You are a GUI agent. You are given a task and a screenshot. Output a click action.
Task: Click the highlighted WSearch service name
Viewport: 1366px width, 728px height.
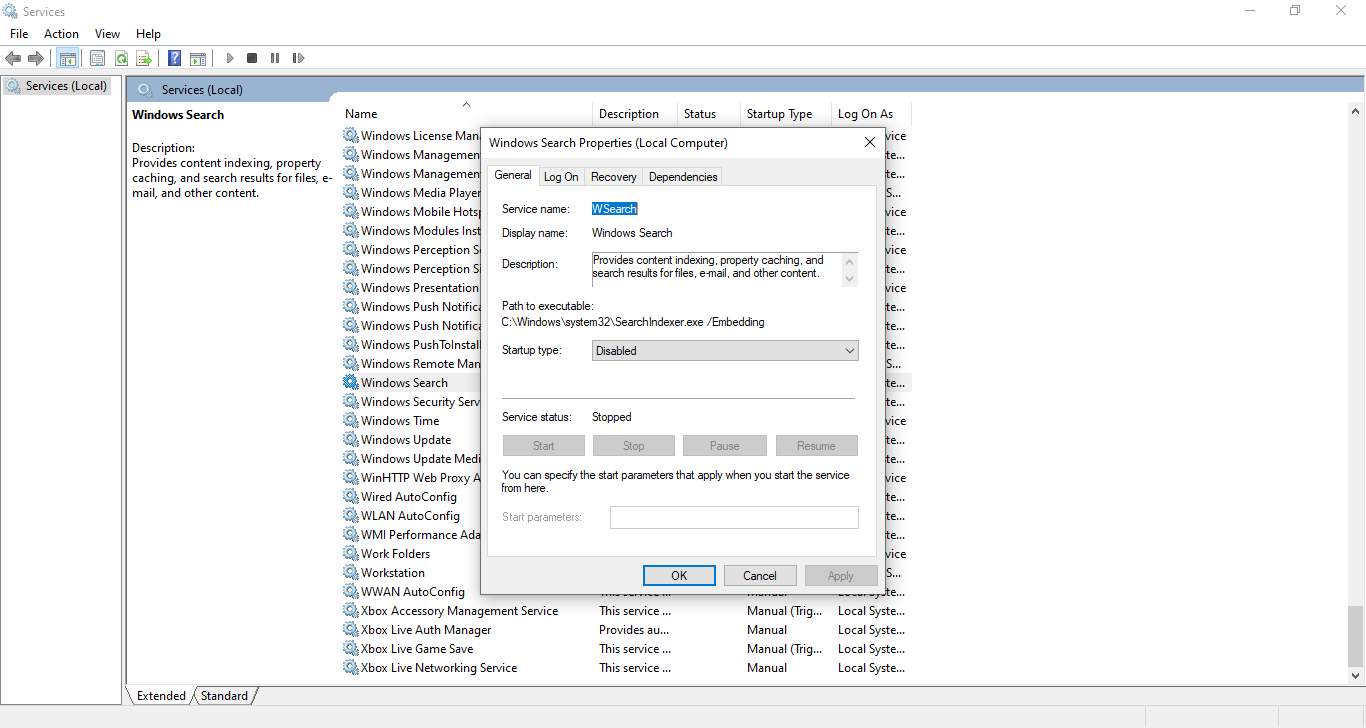click(615, 209)
